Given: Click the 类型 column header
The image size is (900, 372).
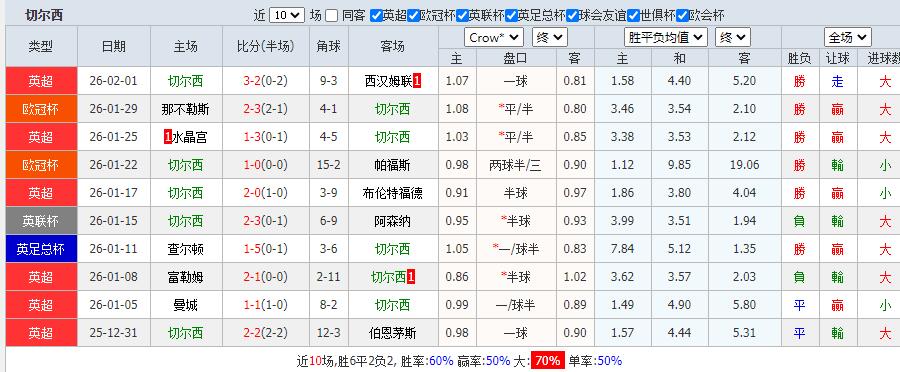Looking at the screenshot, I should (41, 46).
